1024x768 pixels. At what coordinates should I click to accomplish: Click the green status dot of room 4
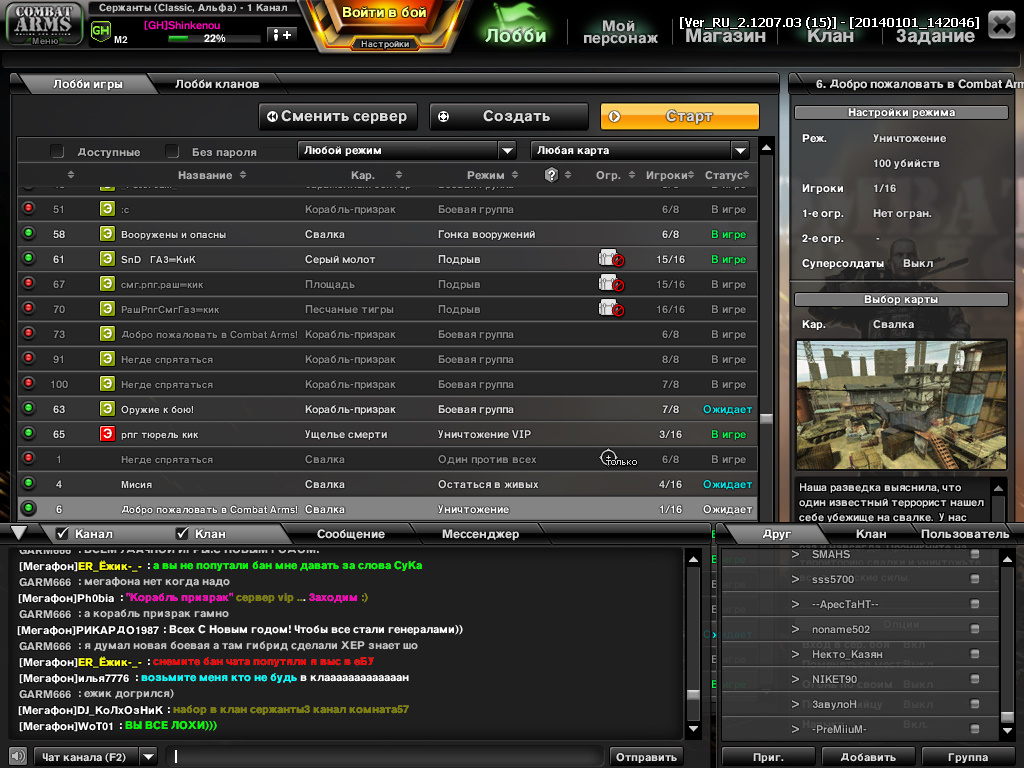point(28,483)
